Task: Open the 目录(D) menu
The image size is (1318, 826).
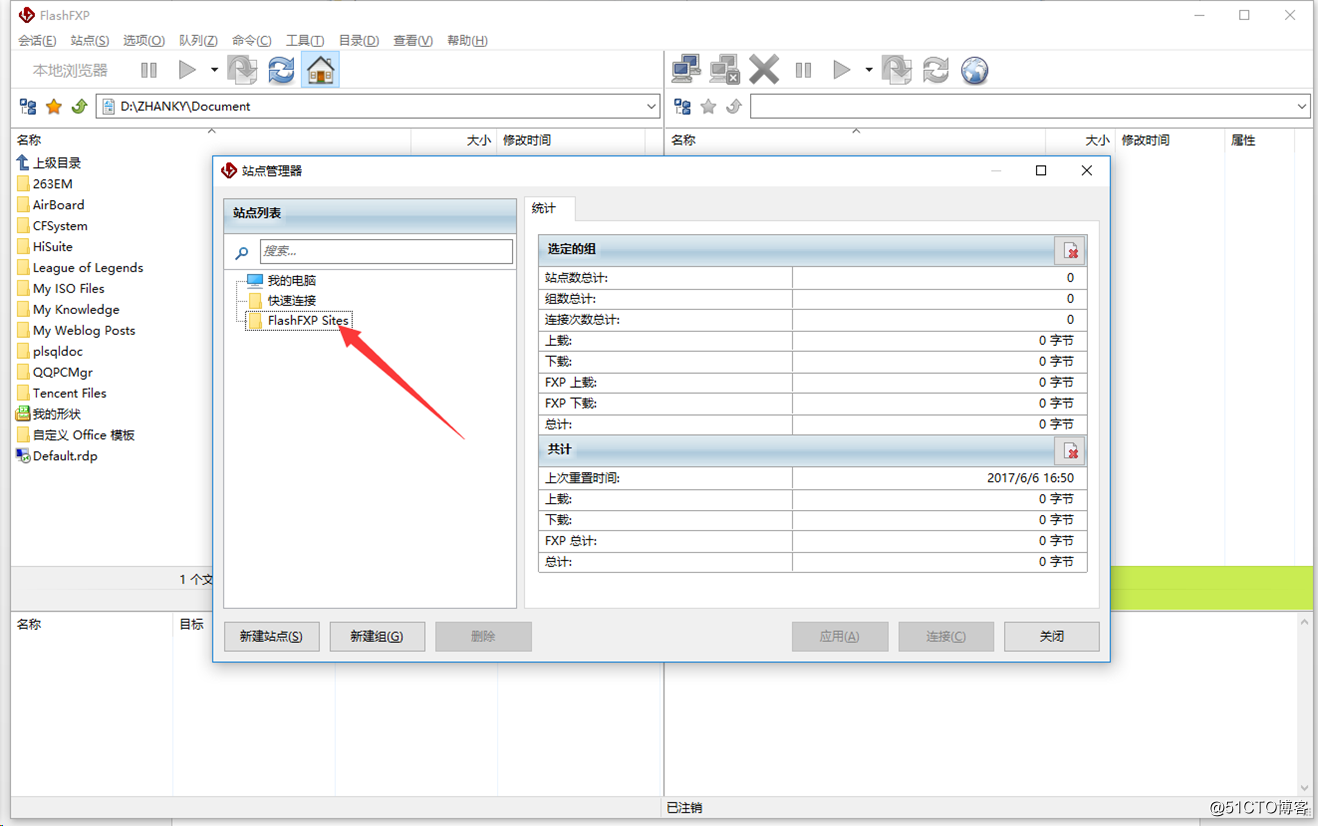Action: (x=359, y=41)
